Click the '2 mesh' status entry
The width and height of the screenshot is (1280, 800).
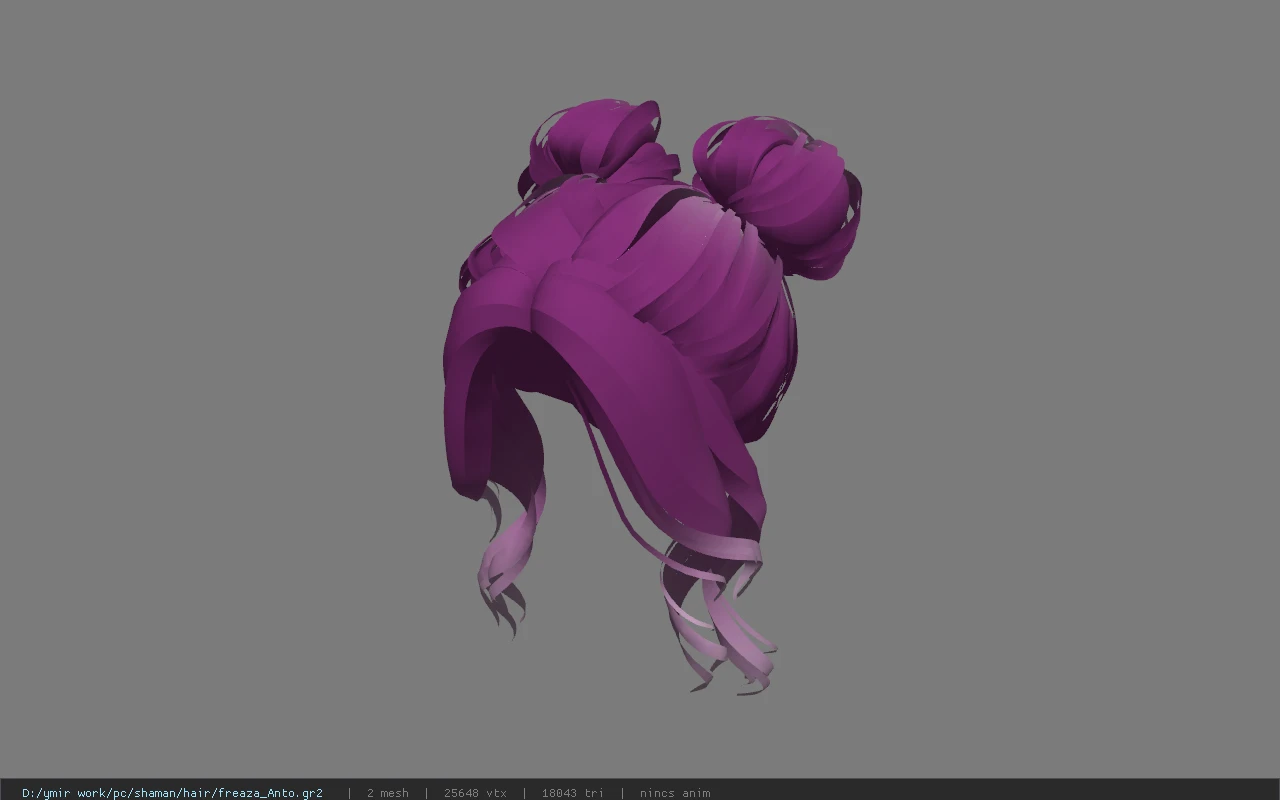(x=388, y=793)
